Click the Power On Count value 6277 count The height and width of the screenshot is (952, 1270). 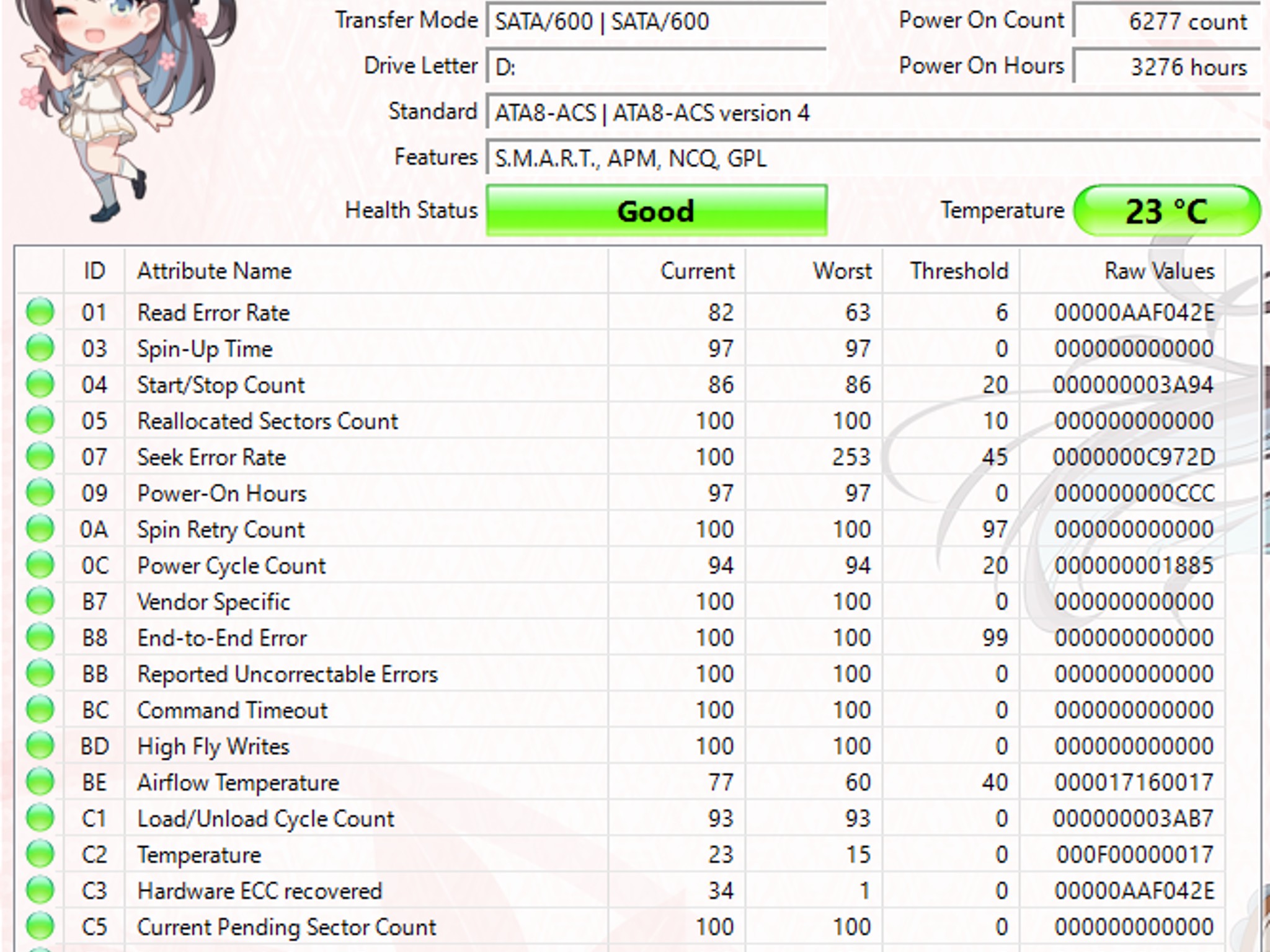1167,22
